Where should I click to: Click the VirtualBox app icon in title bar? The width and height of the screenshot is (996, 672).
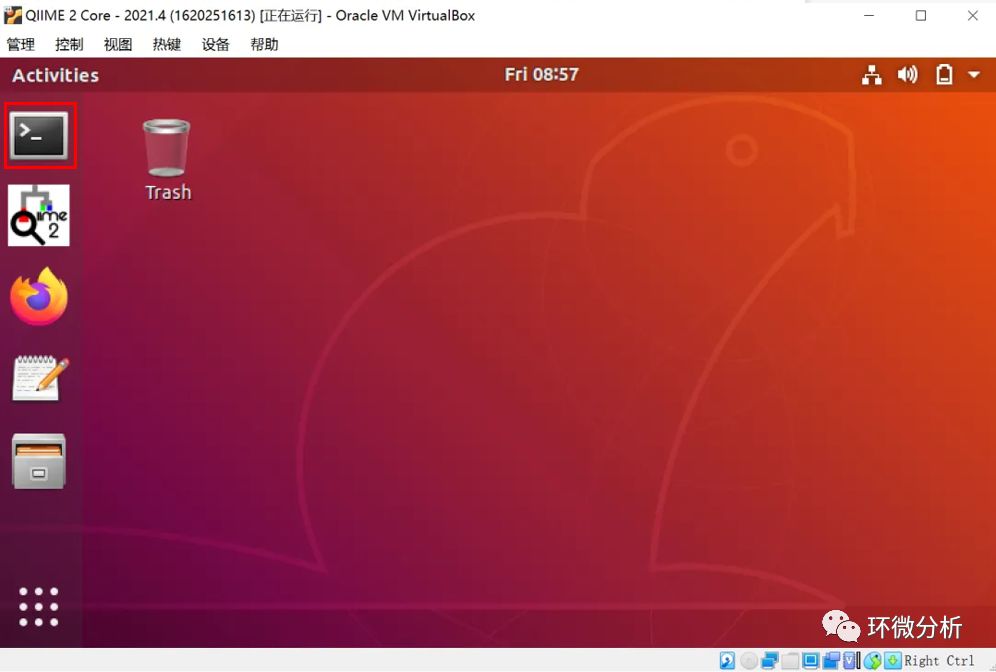coord(12,15)
